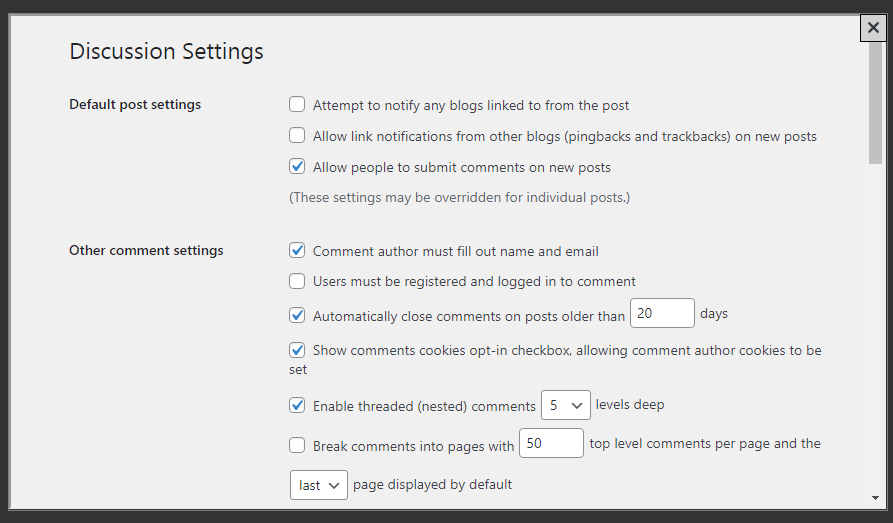Image resolution: width=893 pixels, height=523 pixels.
Task: Toggle comment author must fill name and email
Action: pyautogui.click(x=297, y=251)
